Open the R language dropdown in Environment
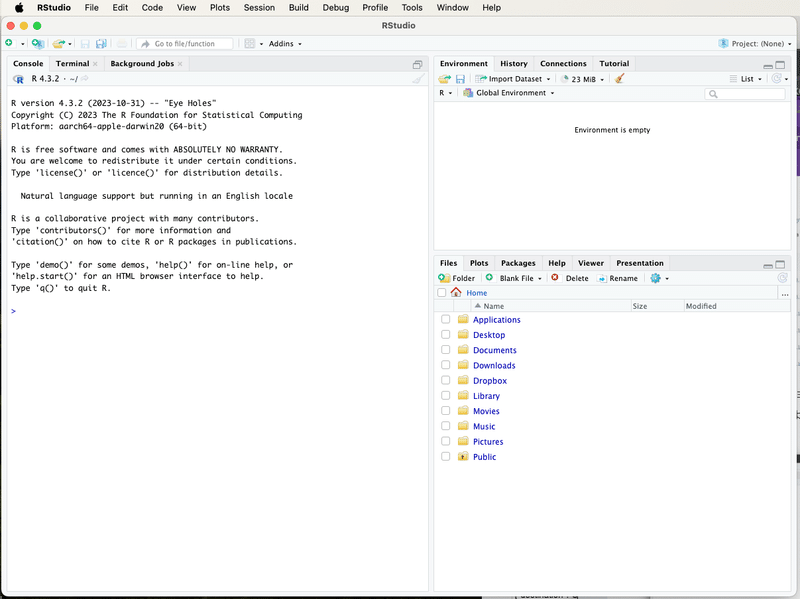 pyautogui.click(x=445, y=93)
